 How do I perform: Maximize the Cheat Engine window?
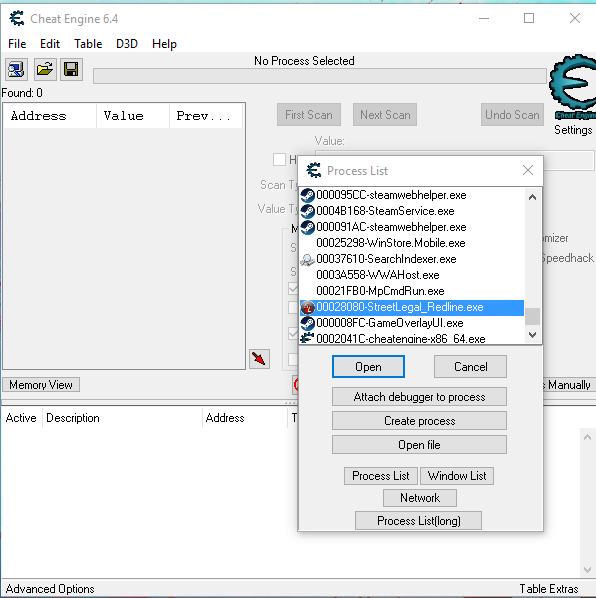[x=529, y=18]
